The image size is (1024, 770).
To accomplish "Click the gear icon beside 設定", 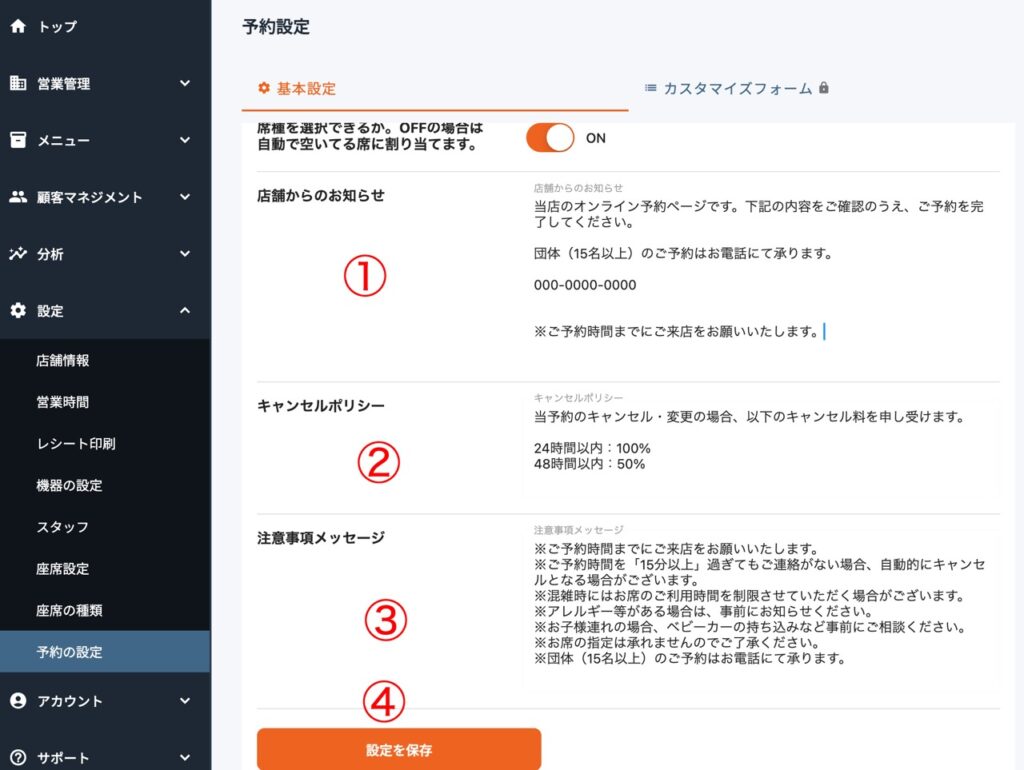I will (x=17, y=311).
